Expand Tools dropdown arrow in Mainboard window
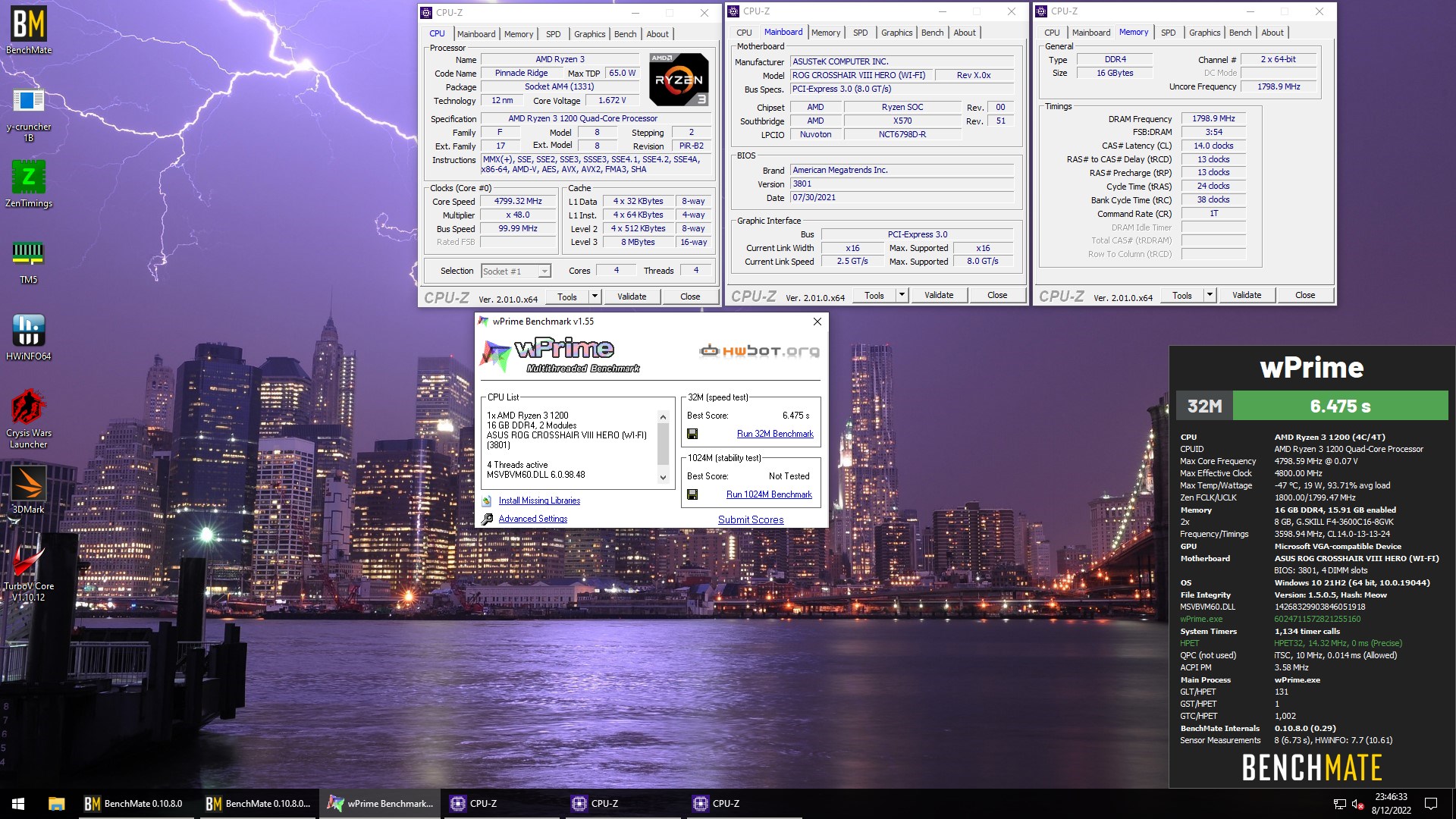 tap(902, 295)
